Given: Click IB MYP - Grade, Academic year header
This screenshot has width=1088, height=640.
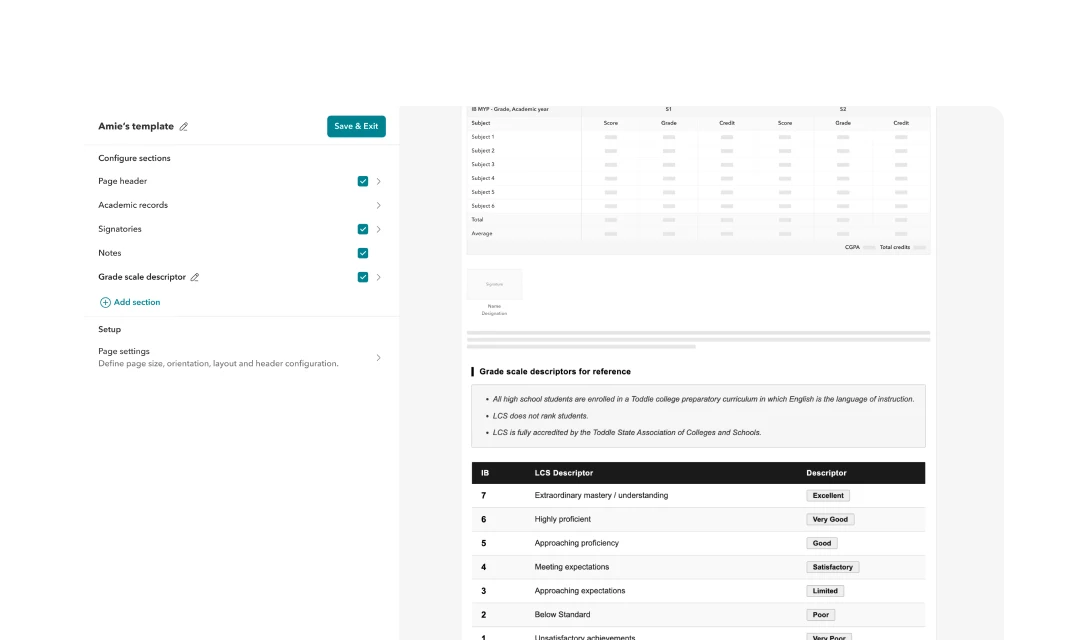Looking at the screenshot, I should coord(510,109).
